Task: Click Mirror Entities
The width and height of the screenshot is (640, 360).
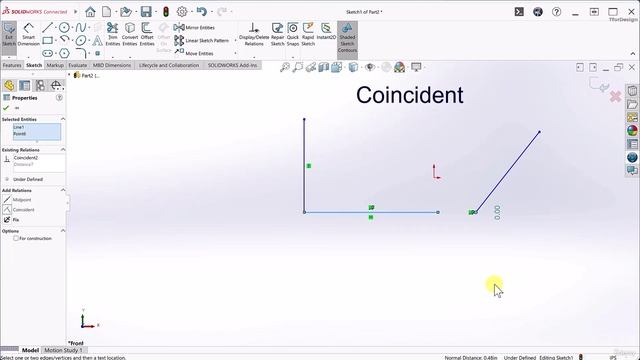Action: click(194, 27)
